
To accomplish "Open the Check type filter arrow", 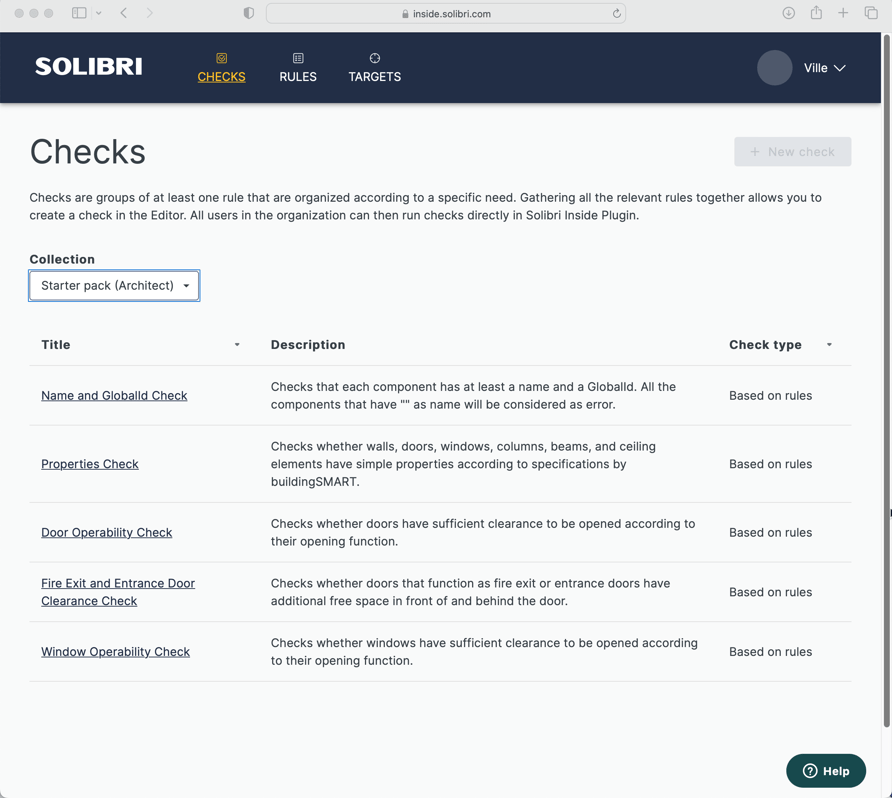I will tap(829, 345).
